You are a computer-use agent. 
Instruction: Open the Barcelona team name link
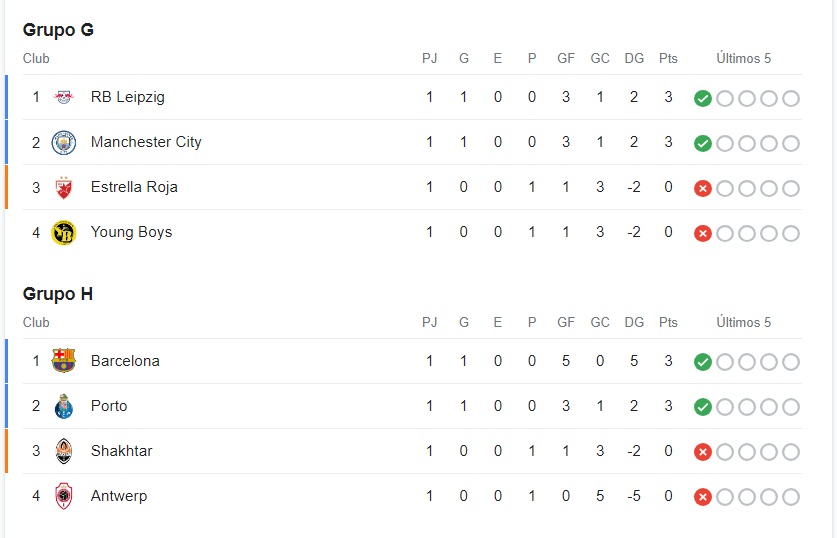[x=125, y=361]
